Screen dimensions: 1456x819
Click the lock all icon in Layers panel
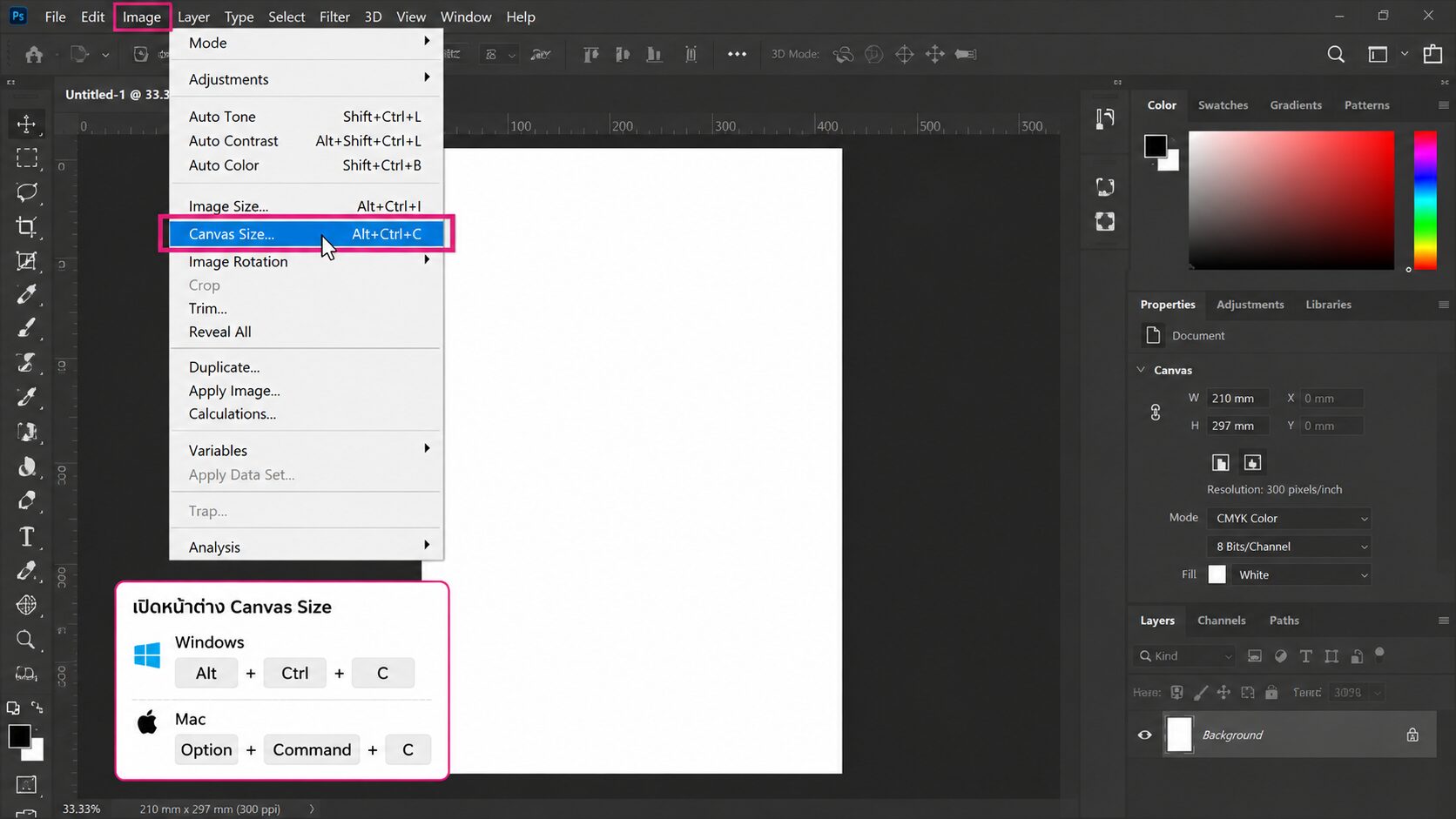[x=1271, y=693]
